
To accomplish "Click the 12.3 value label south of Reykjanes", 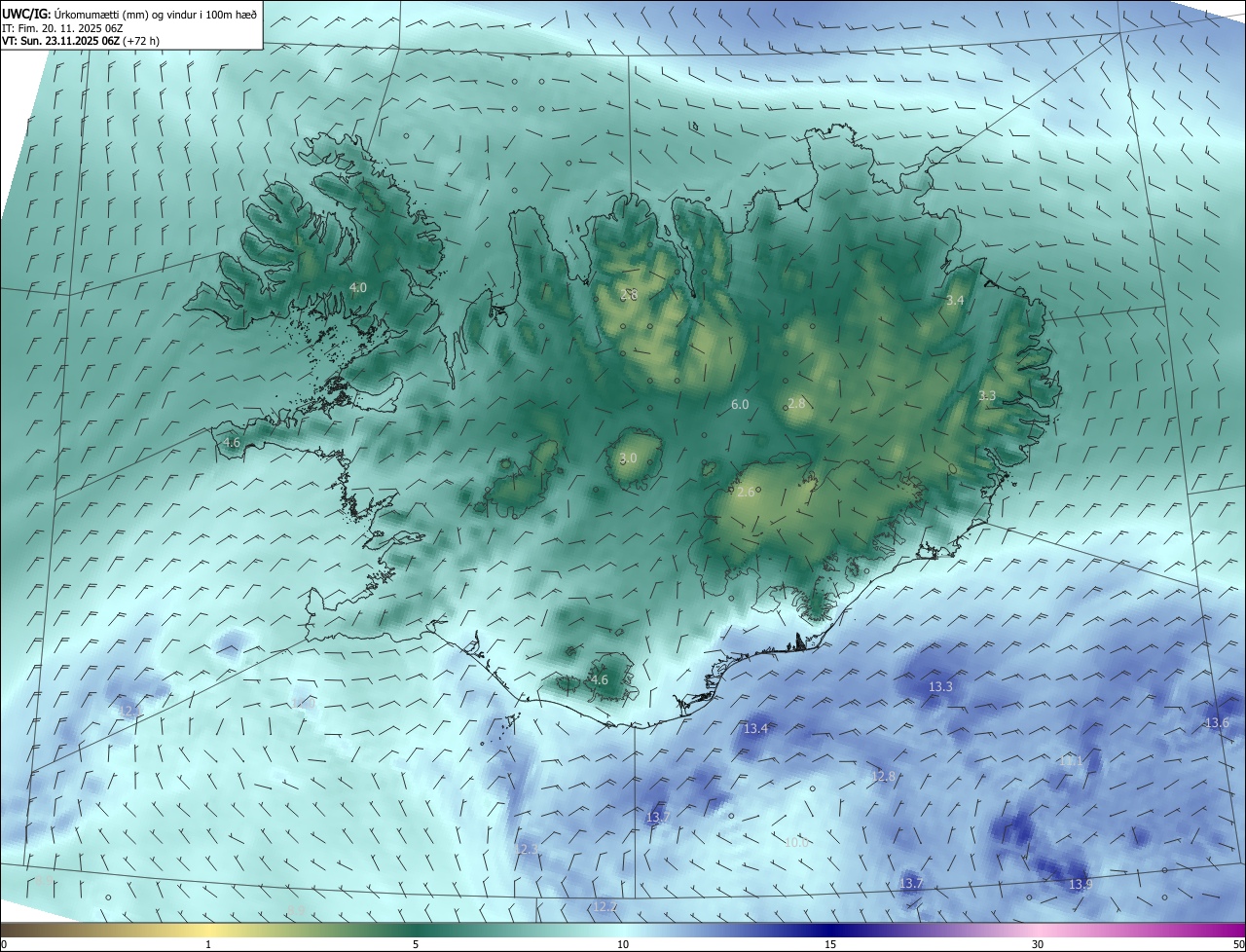I will pos(526,849).
